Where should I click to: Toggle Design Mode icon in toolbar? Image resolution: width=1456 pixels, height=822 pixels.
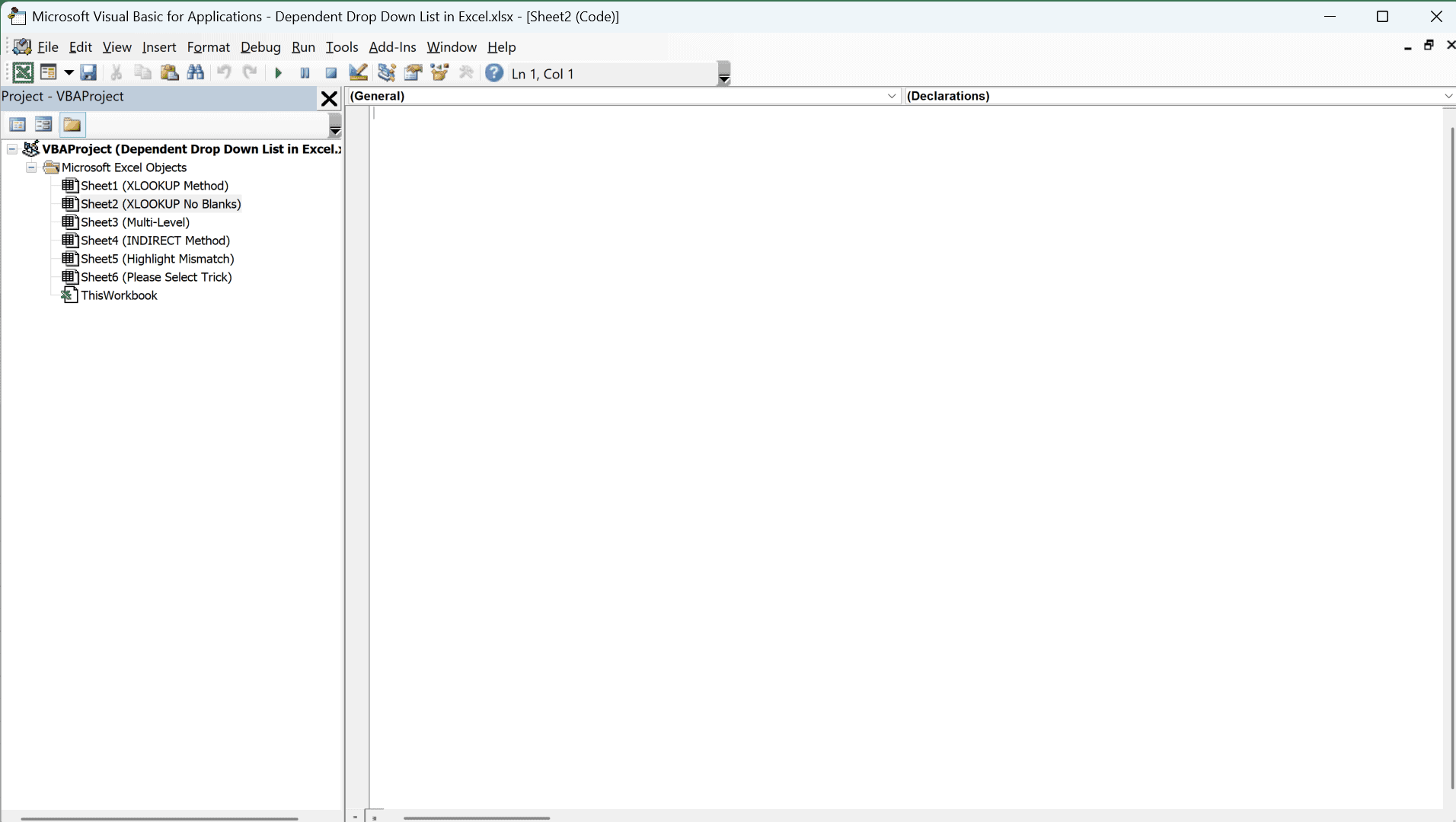click(359, 73)
